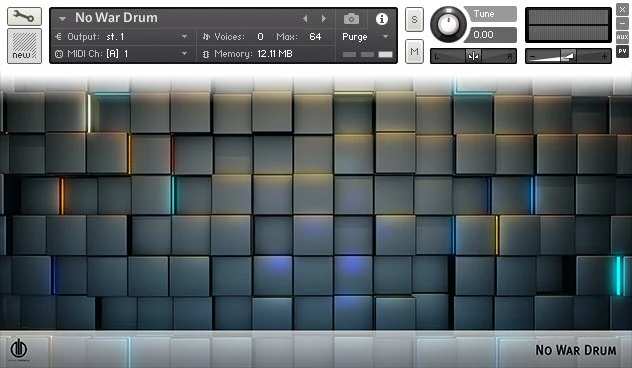
Task: Click the tune value field 0.00
Action: tap(491, 35)
